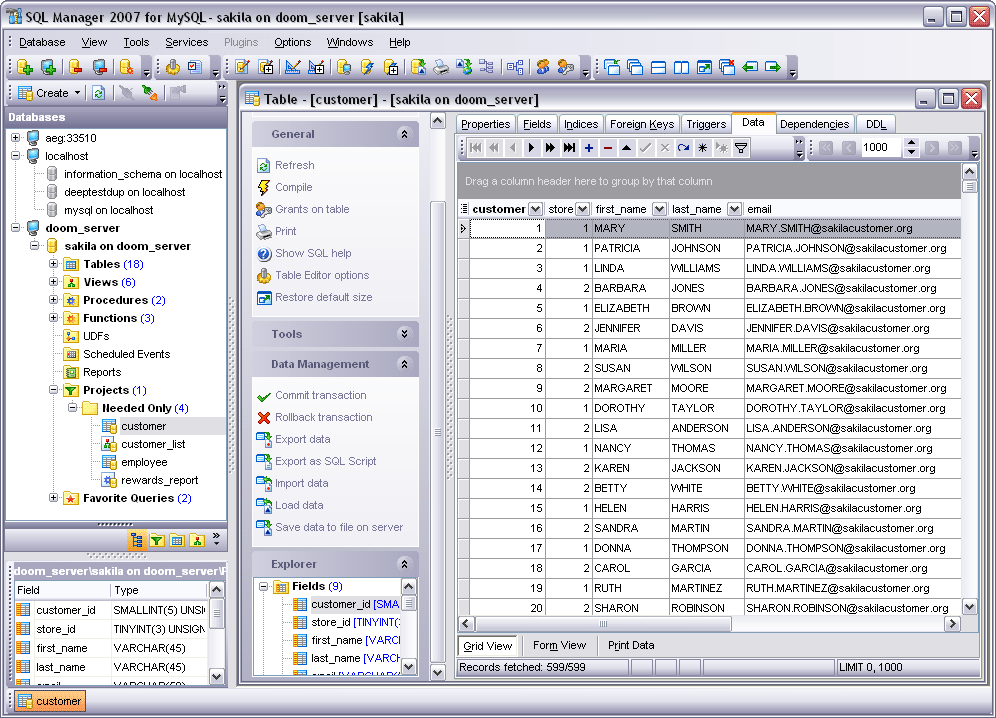This screenshot has width=996, height=718.
Task: Expand the Tables (18) tree node
Action: tap(54, 264)
